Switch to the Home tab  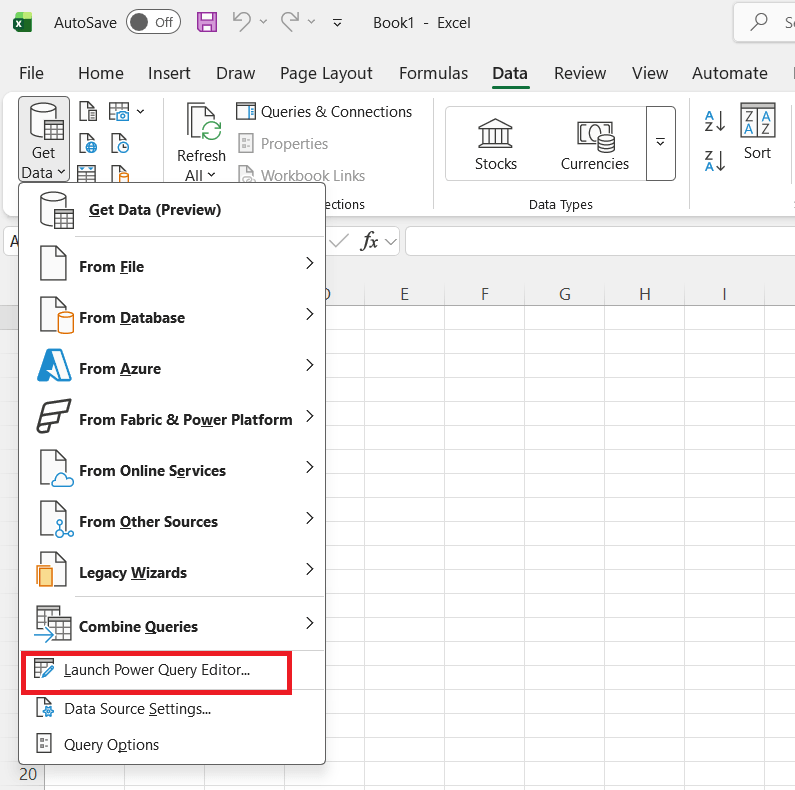coord(101,74)
